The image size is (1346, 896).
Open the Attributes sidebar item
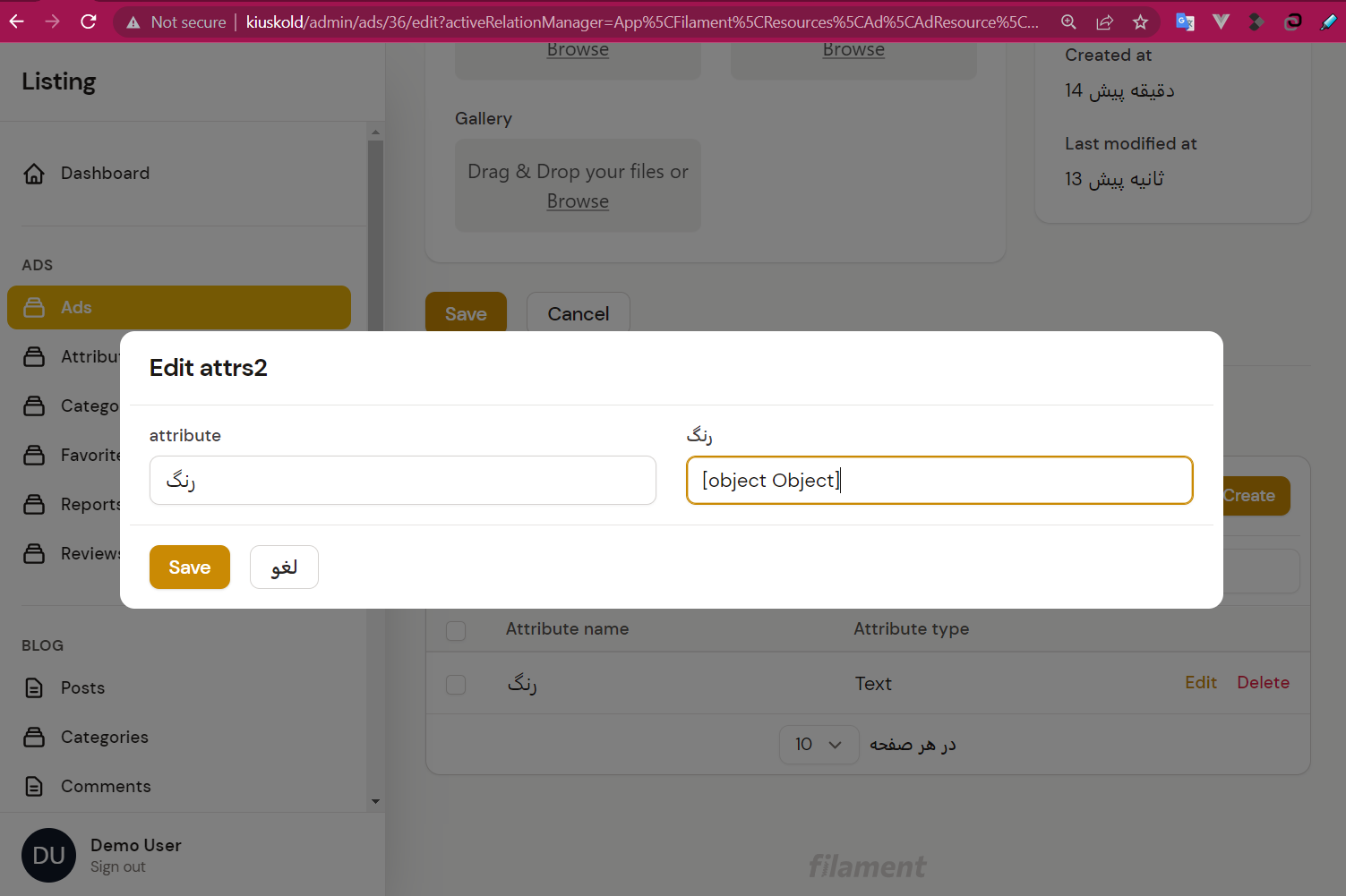point(90,356)
